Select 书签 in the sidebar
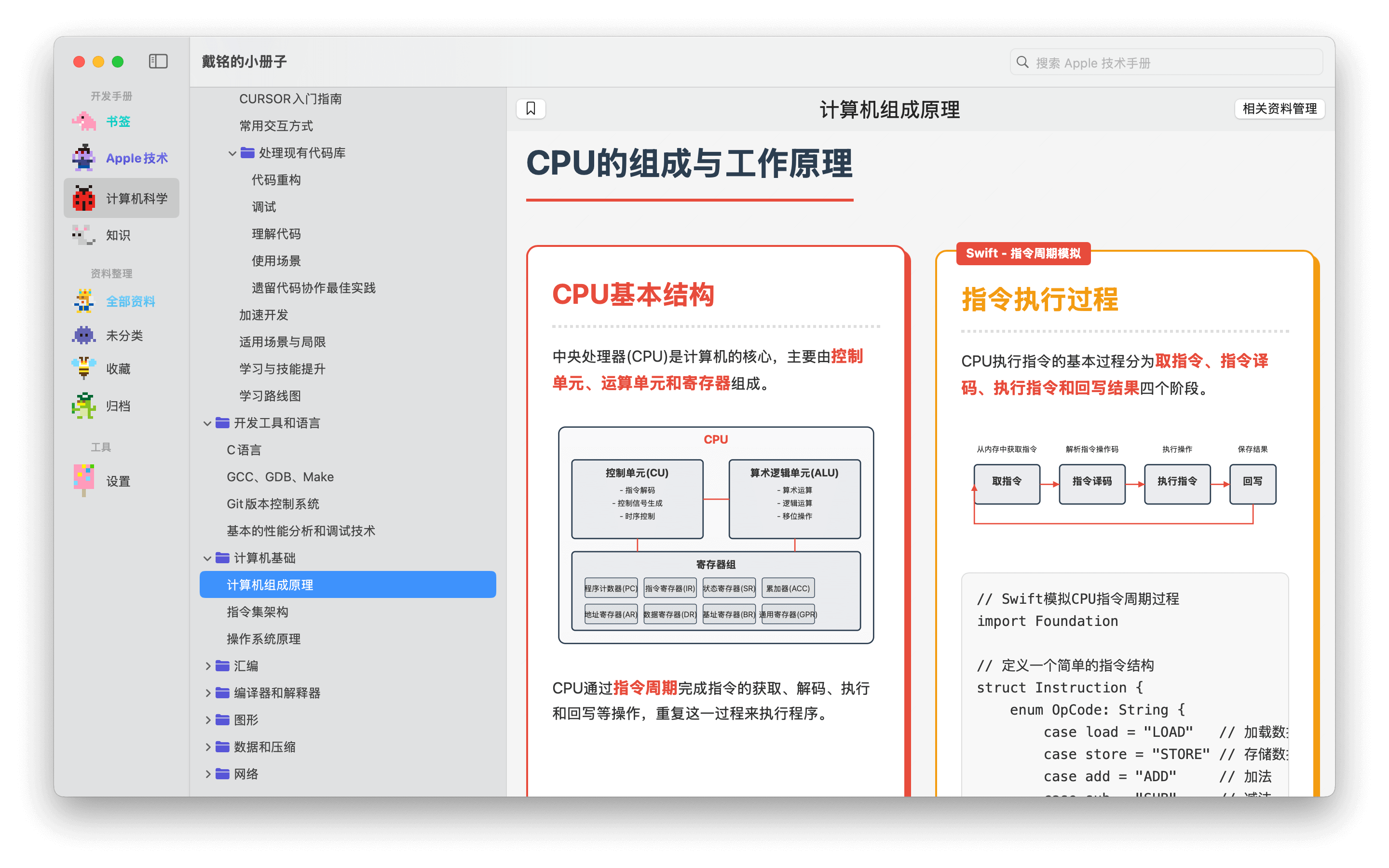The height and width of the screenshot is (868, 1389). [118, 121]
